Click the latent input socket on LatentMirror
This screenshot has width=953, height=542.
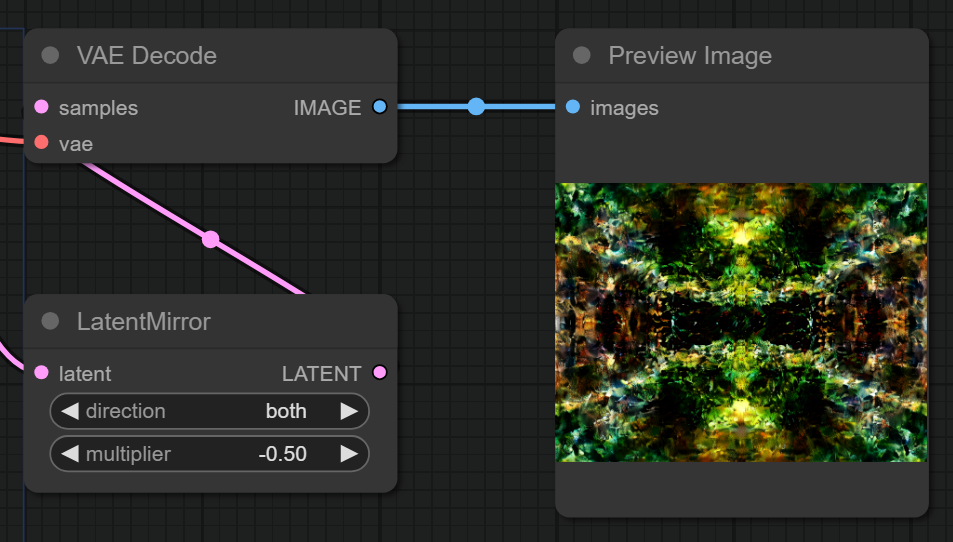(x=41, y=372)
